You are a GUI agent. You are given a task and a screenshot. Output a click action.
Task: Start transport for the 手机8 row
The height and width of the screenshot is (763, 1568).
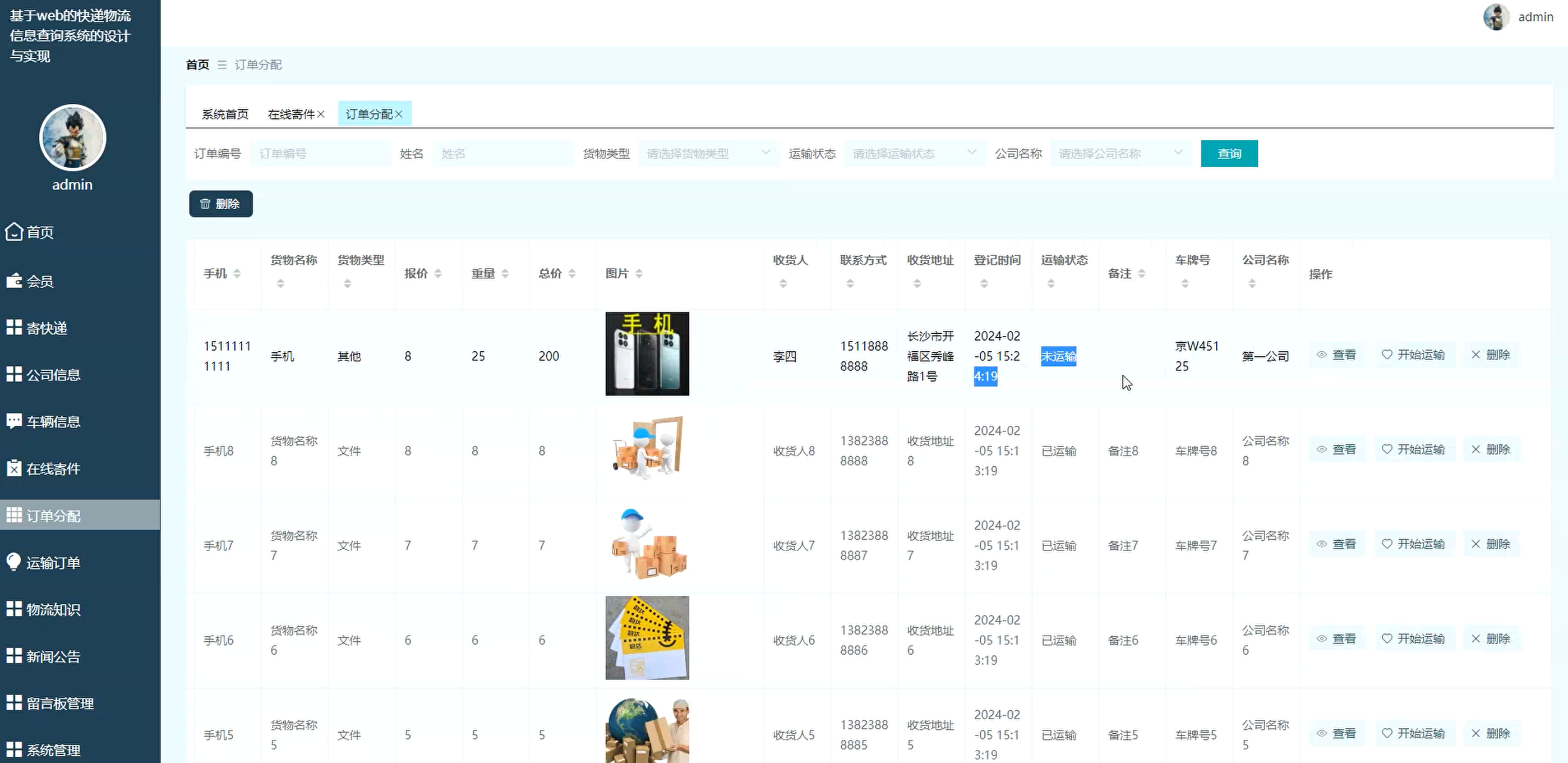tap(1413, 449)
